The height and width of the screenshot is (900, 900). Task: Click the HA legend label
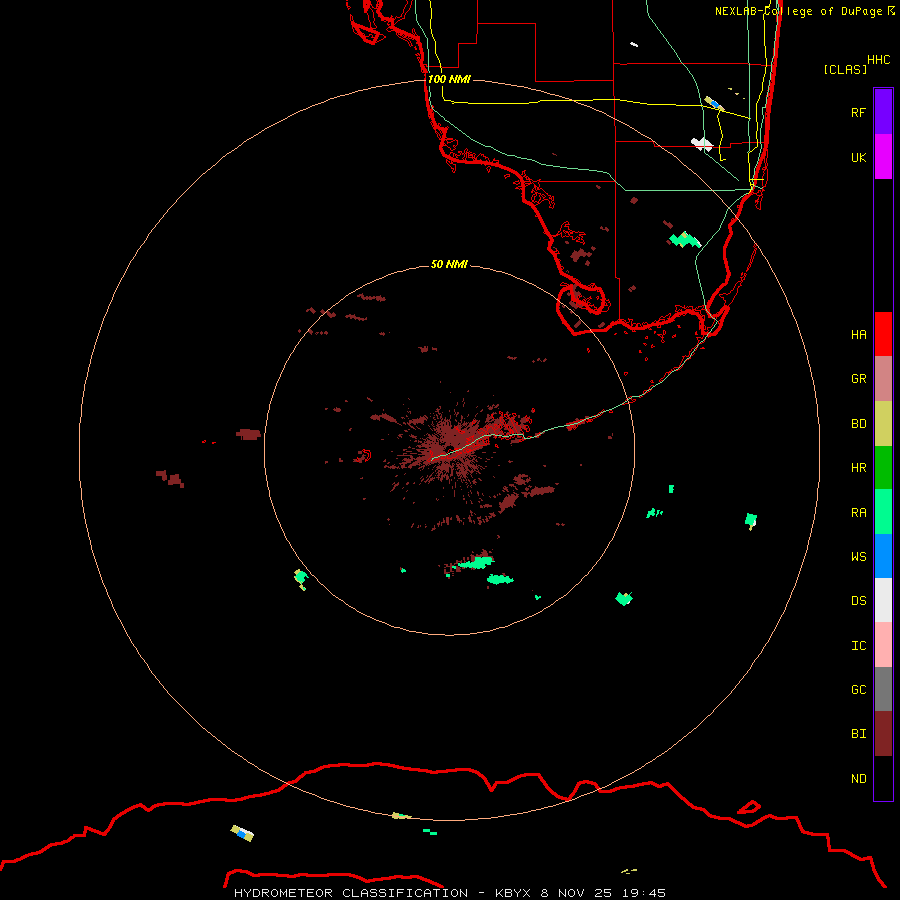click(858, 334)
